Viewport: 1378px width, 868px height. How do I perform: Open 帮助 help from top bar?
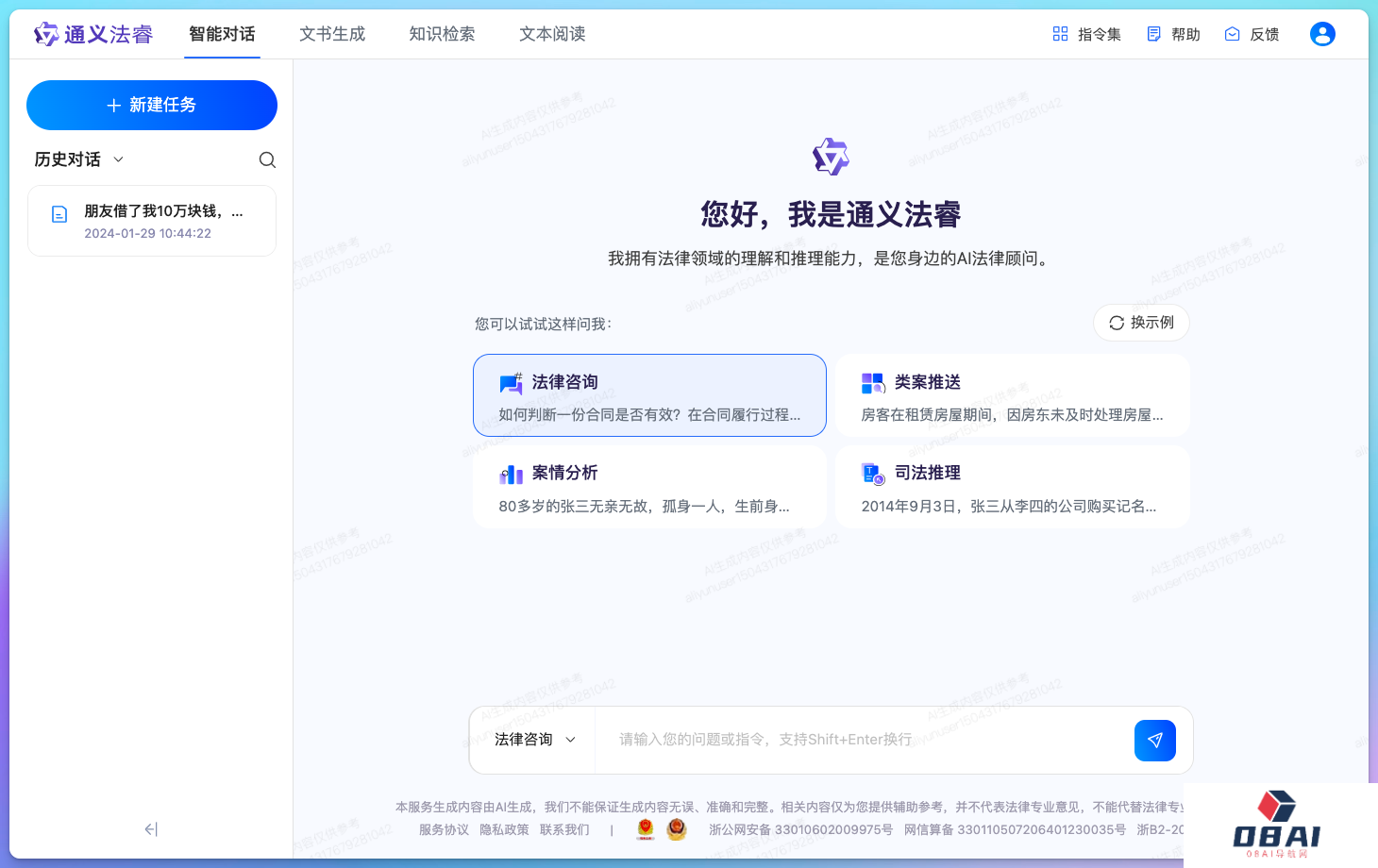pos(1173,34)
